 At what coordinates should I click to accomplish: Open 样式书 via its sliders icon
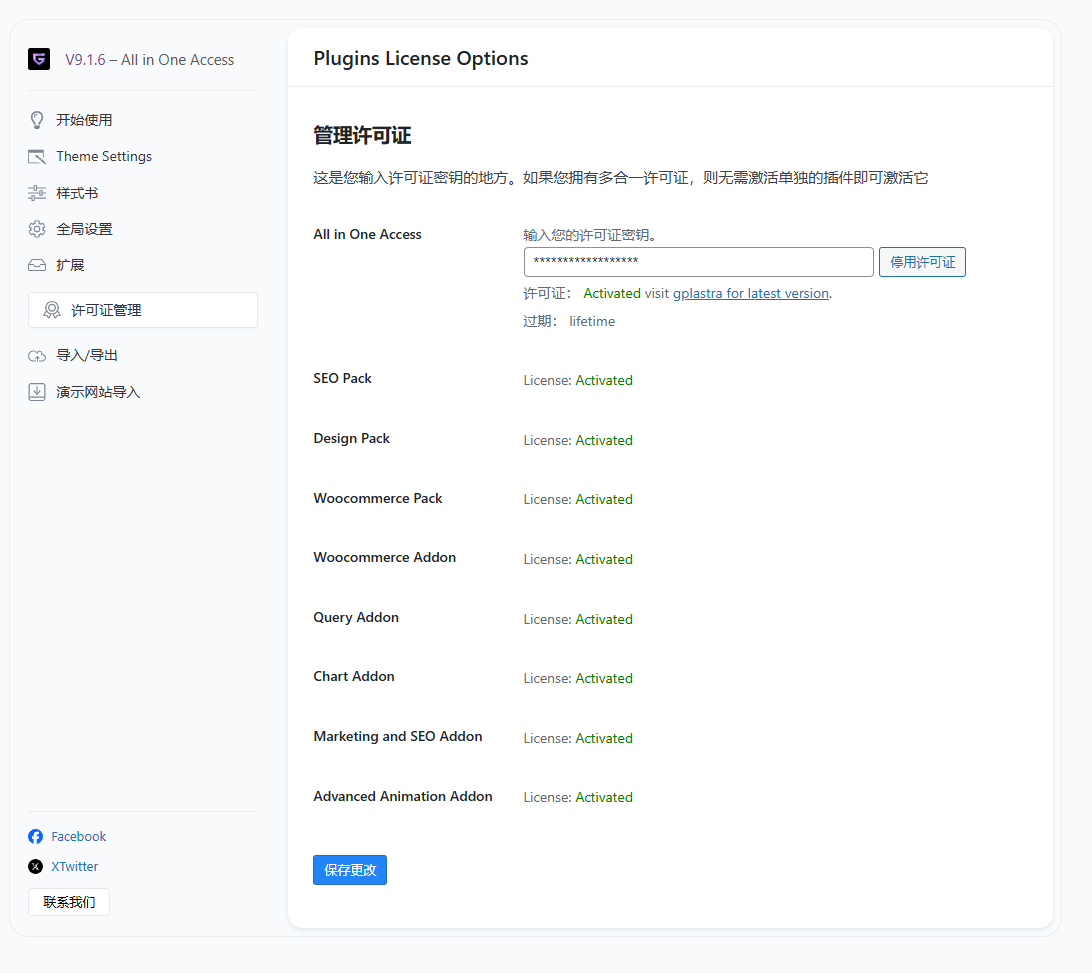tap(36, 192)
